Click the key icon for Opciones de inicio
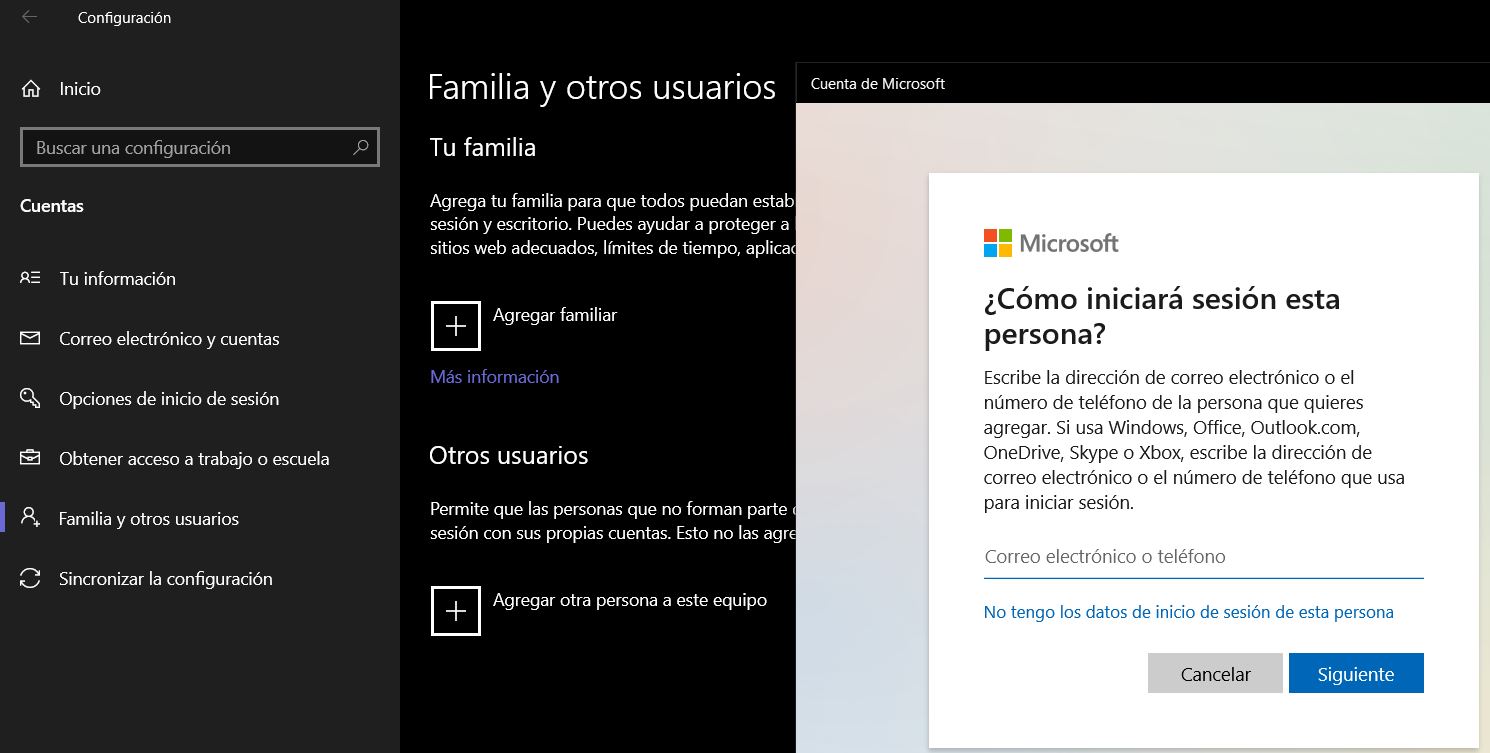The width and height of the screenshot is (1490, 753). [31, 399]
